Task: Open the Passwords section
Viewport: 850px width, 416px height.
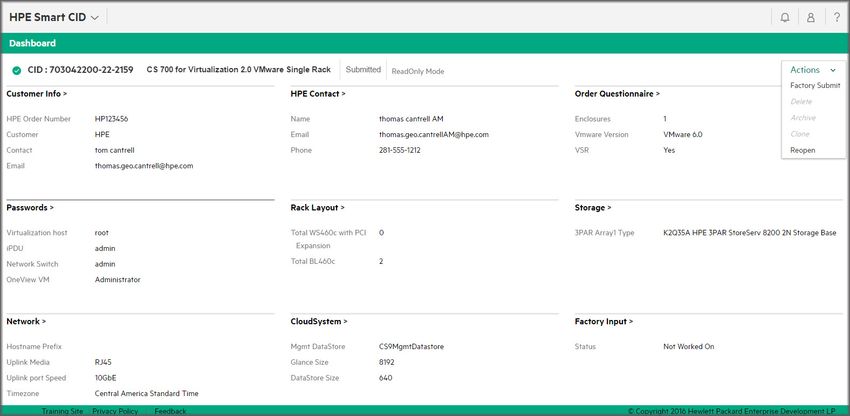Action: click(x=30, y=208)
